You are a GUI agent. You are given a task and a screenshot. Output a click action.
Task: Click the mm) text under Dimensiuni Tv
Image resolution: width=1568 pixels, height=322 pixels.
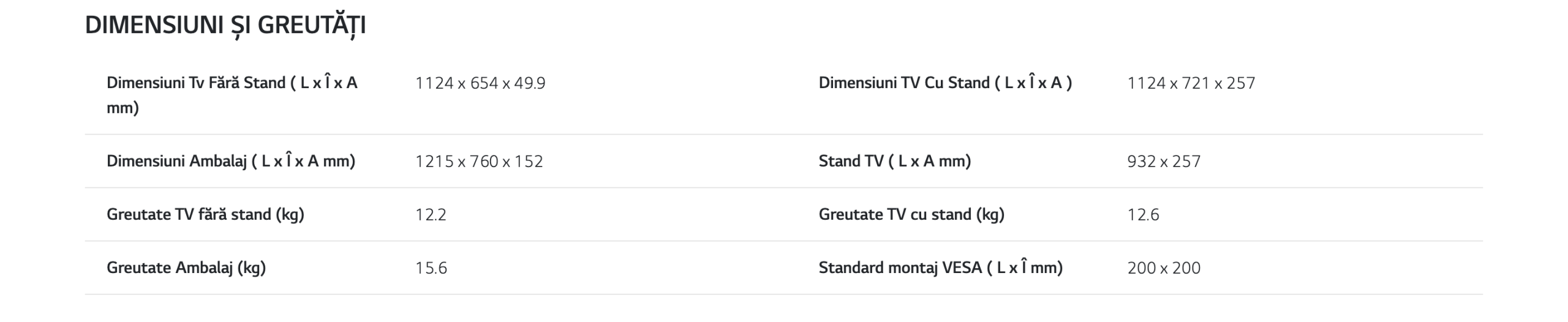123,108
